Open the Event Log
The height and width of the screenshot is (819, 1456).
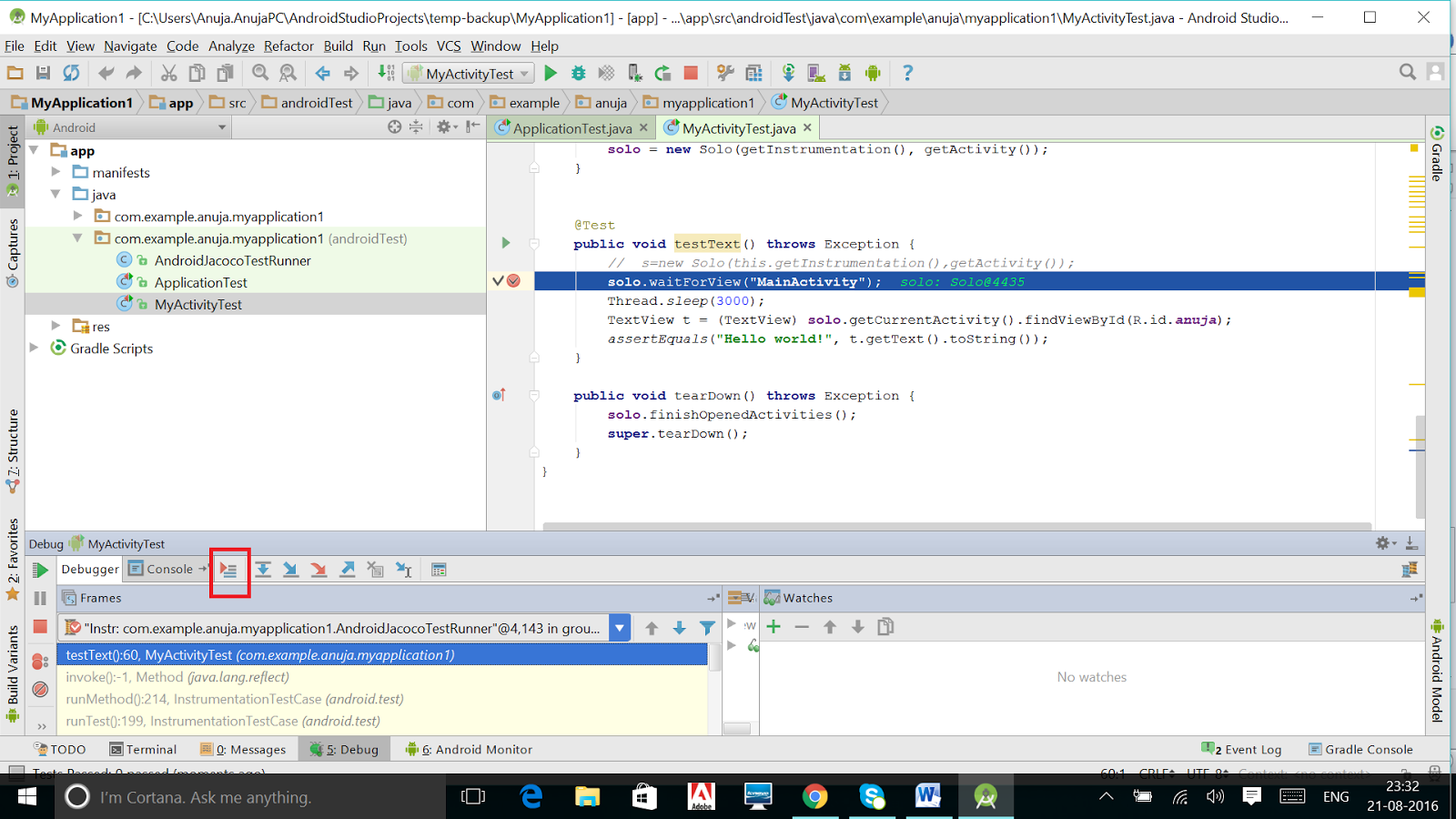point(1242,750)
